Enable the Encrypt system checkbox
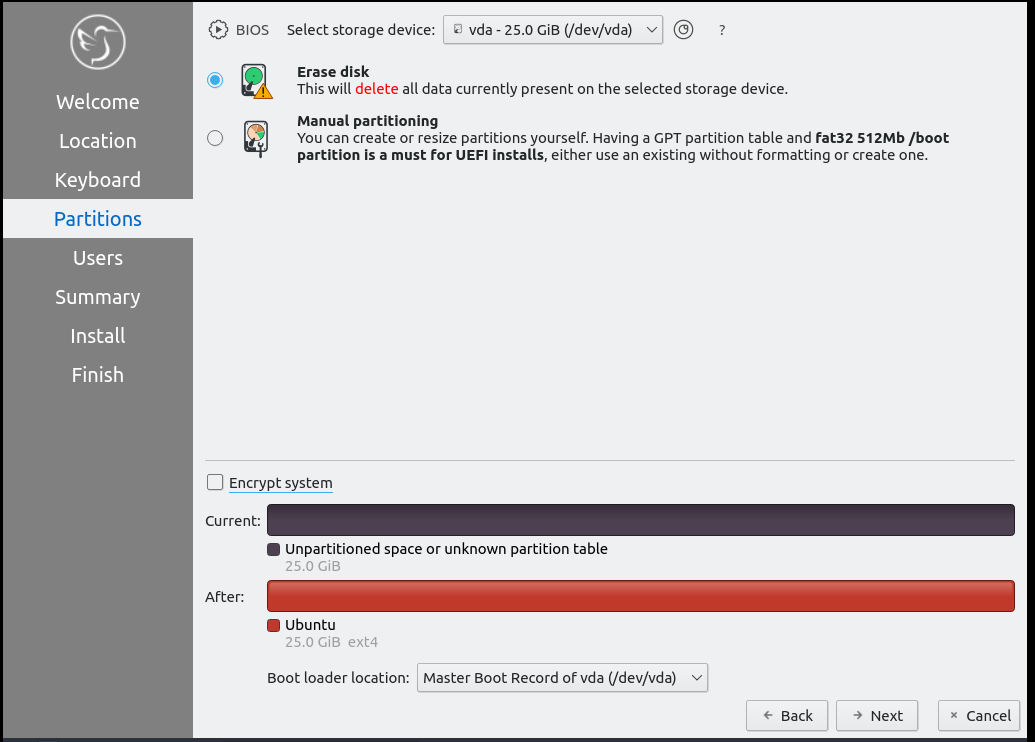Image resolution: width=1035 pixels, height=742 pixels. point(215,483)
